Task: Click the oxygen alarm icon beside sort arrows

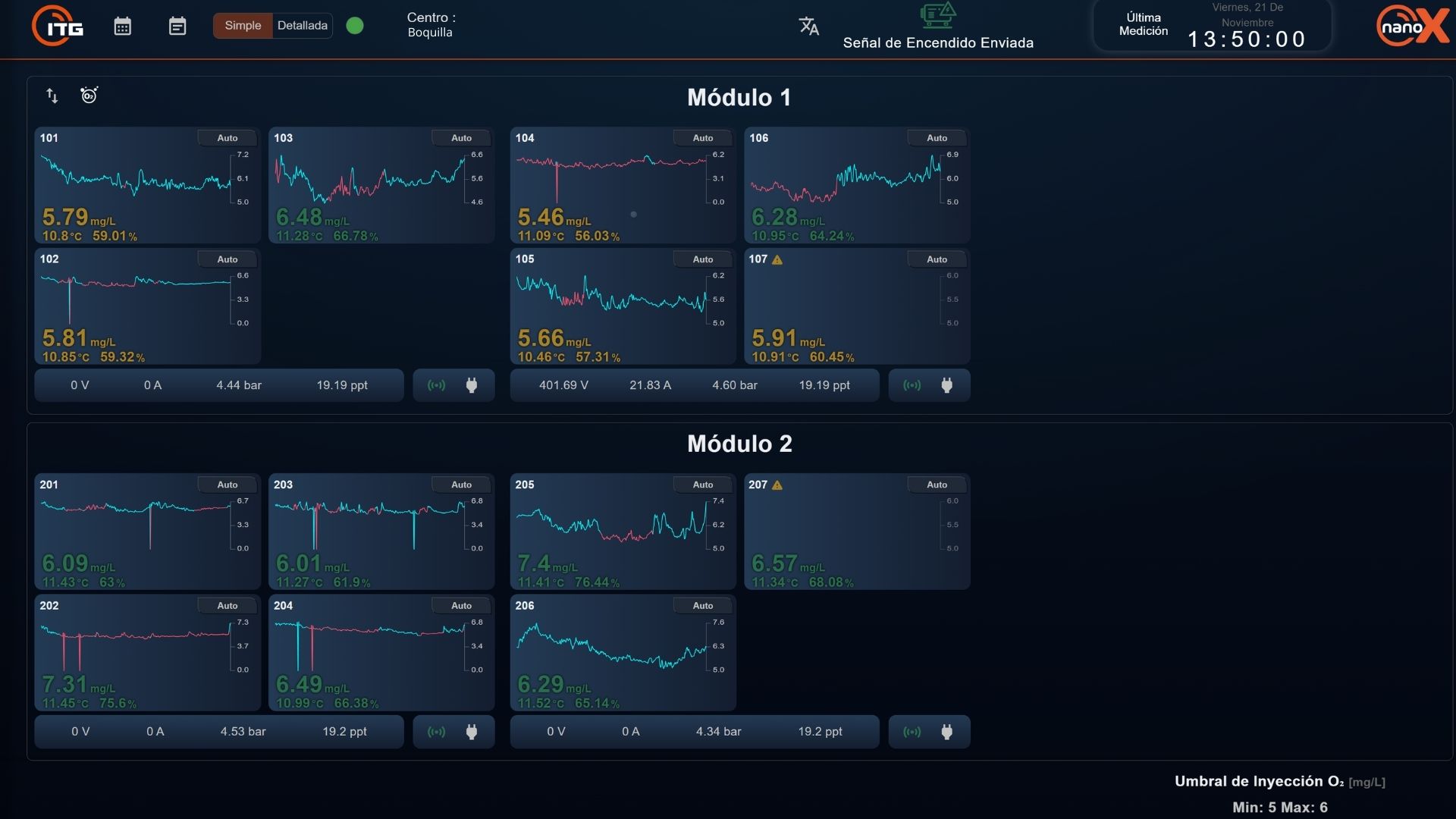Action: (x=89, y=96)
